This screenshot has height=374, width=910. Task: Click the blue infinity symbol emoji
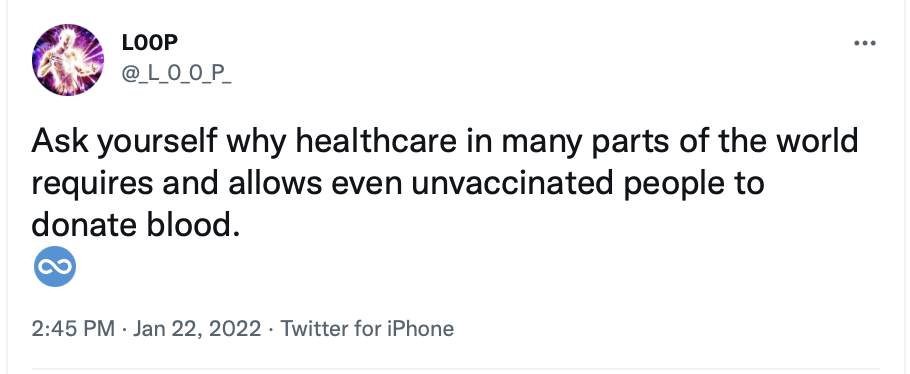pos(55,267)
